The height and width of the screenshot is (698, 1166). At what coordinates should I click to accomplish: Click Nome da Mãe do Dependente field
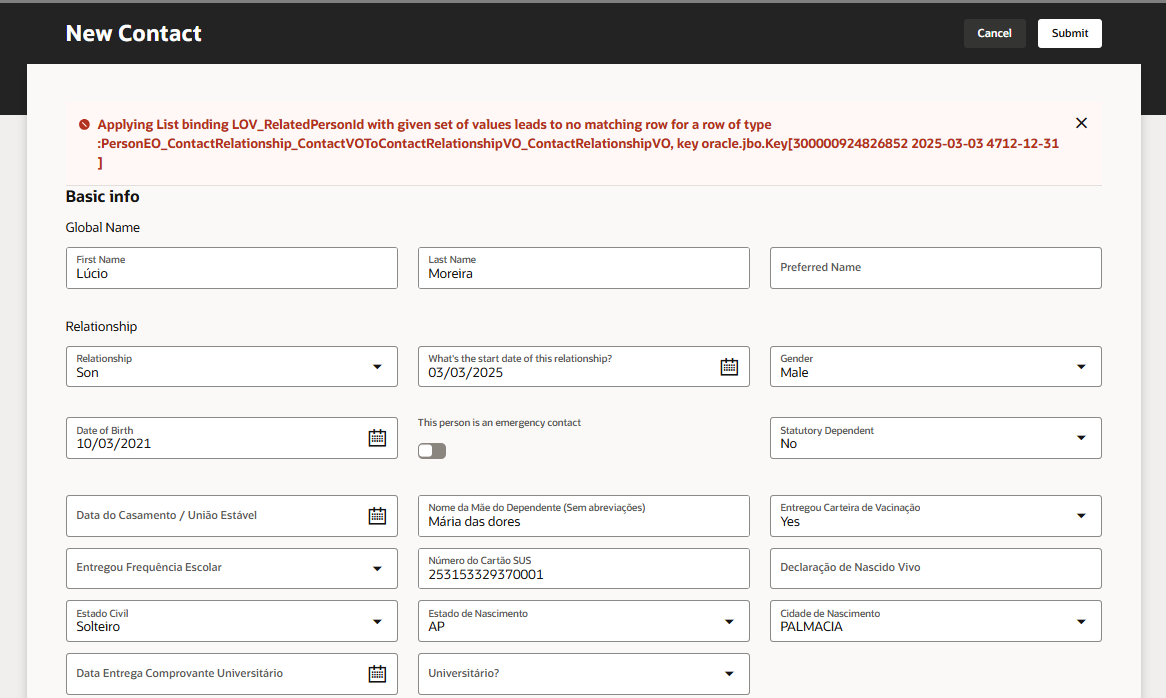(x=584, y=516)
